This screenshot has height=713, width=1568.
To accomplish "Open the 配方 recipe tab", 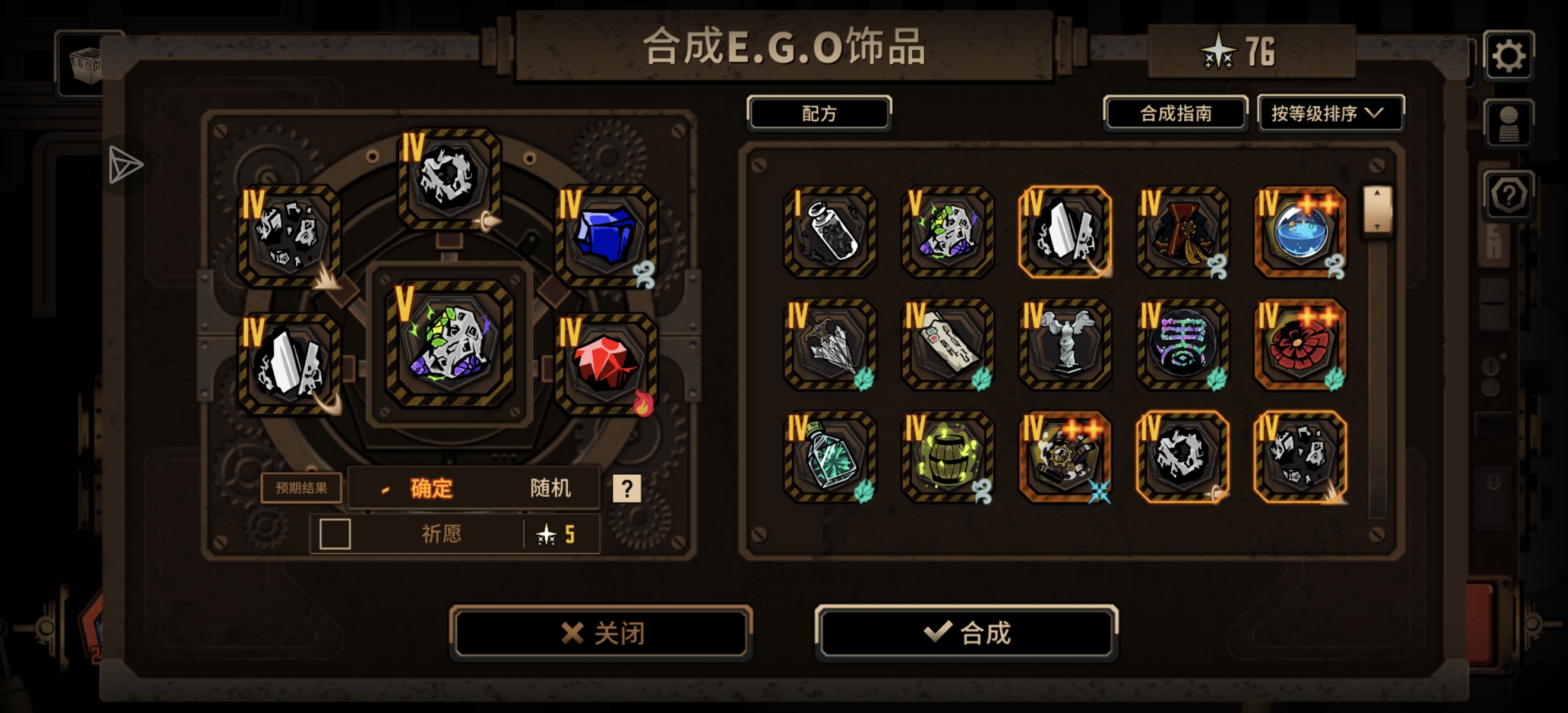I will coord(819,113).
